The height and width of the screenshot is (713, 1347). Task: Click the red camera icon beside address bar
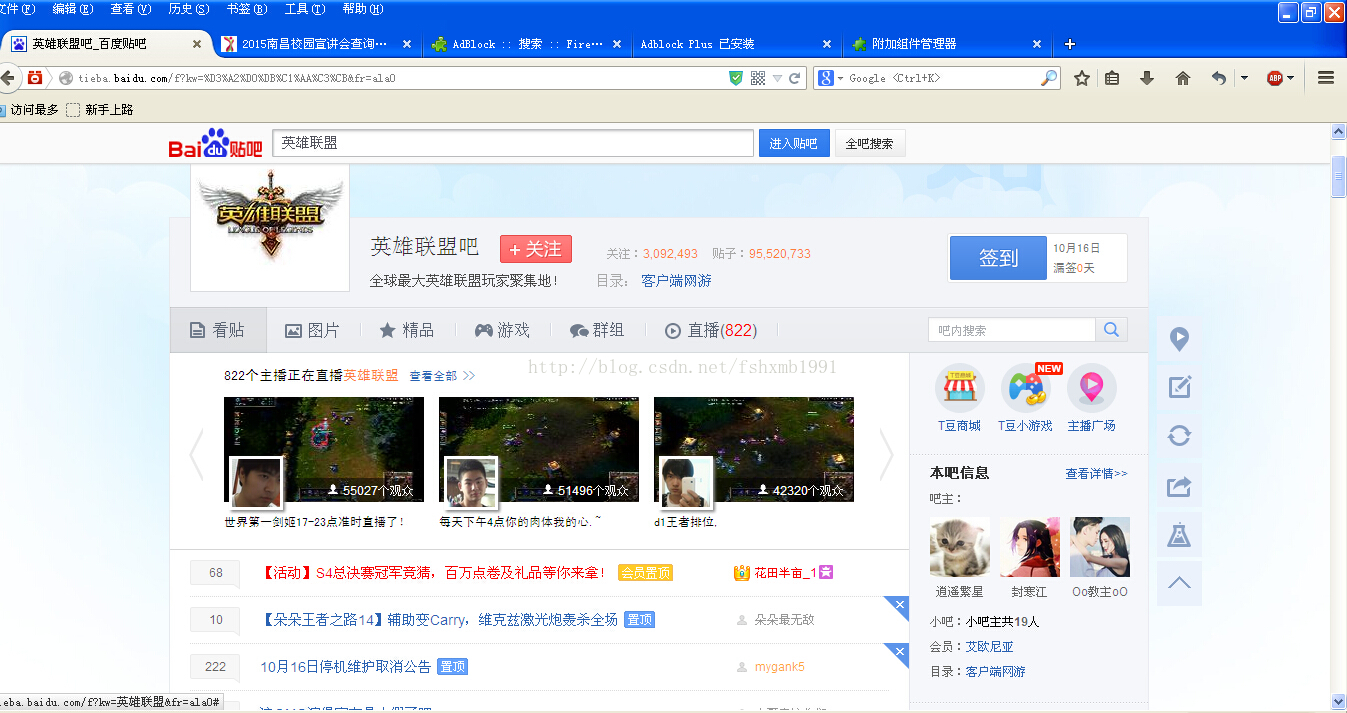(35, 78)
